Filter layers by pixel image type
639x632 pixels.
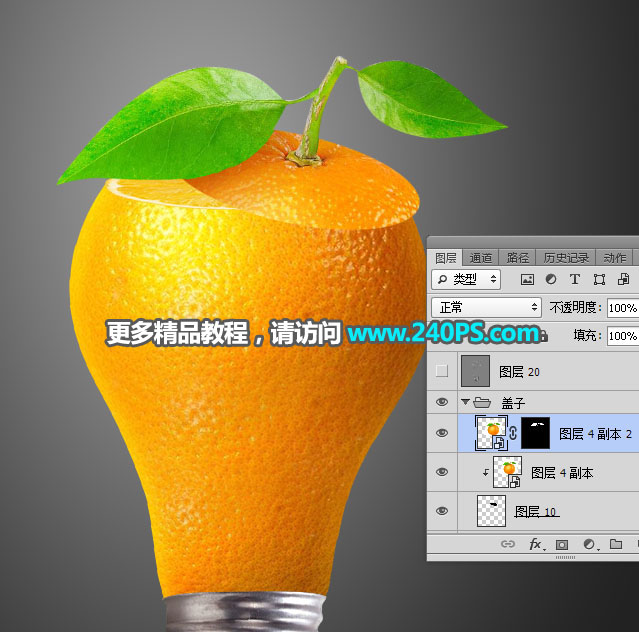coord(527,280)
